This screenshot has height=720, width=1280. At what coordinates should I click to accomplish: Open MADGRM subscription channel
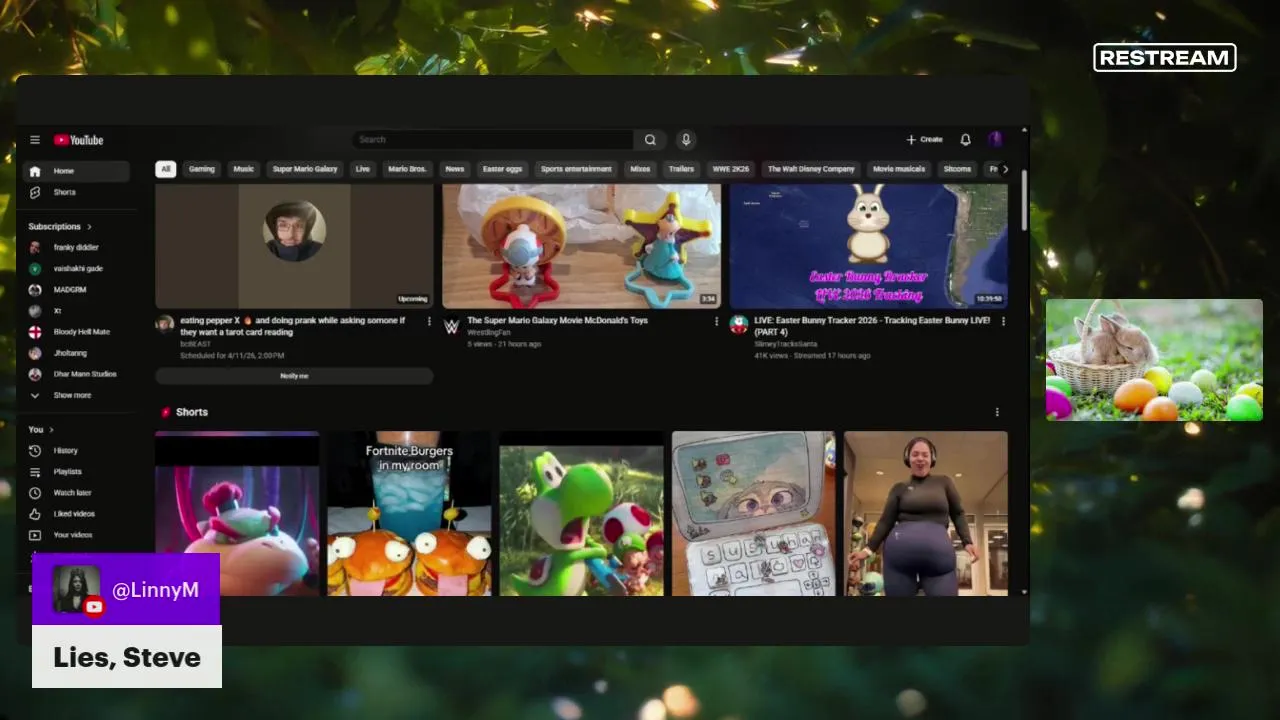pyautogui.click(x=77, y=290)
